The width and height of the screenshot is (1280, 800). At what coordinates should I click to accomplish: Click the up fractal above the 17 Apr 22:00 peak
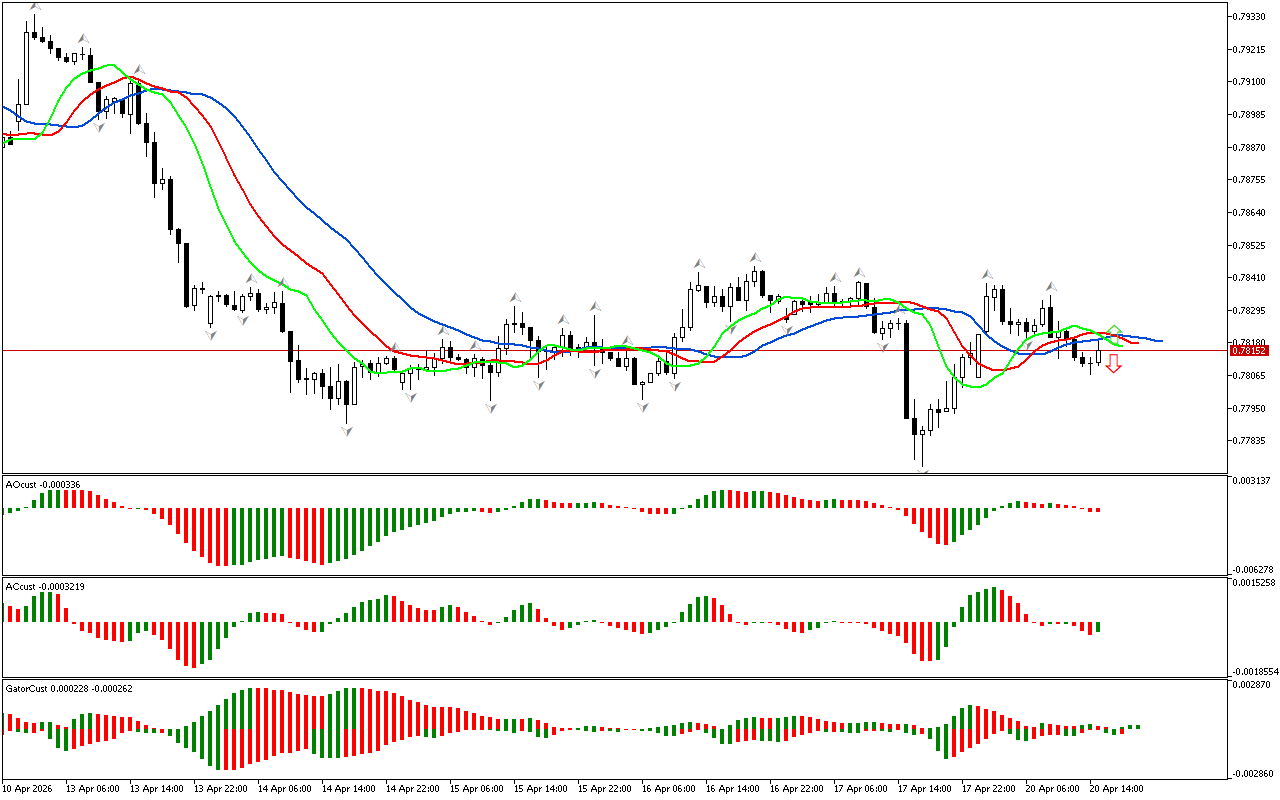[x=986, y=273]
